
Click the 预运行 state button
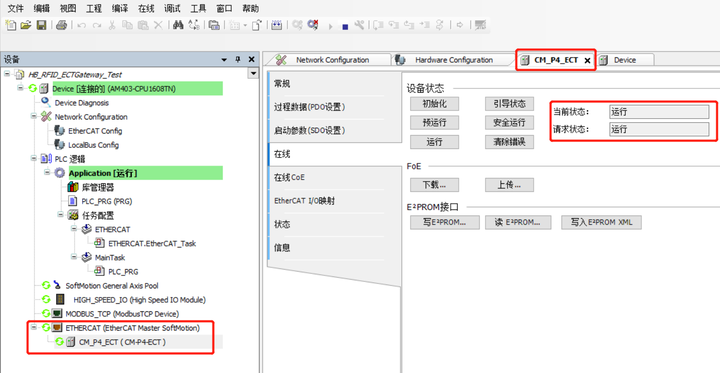(434, 123)
